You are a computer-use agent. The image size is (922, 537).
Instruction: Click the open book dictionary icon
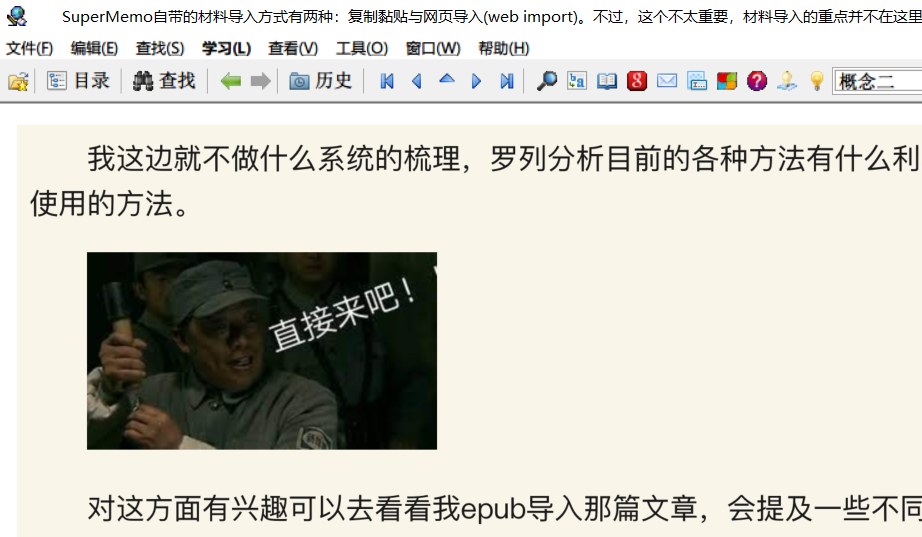(607, 81)
